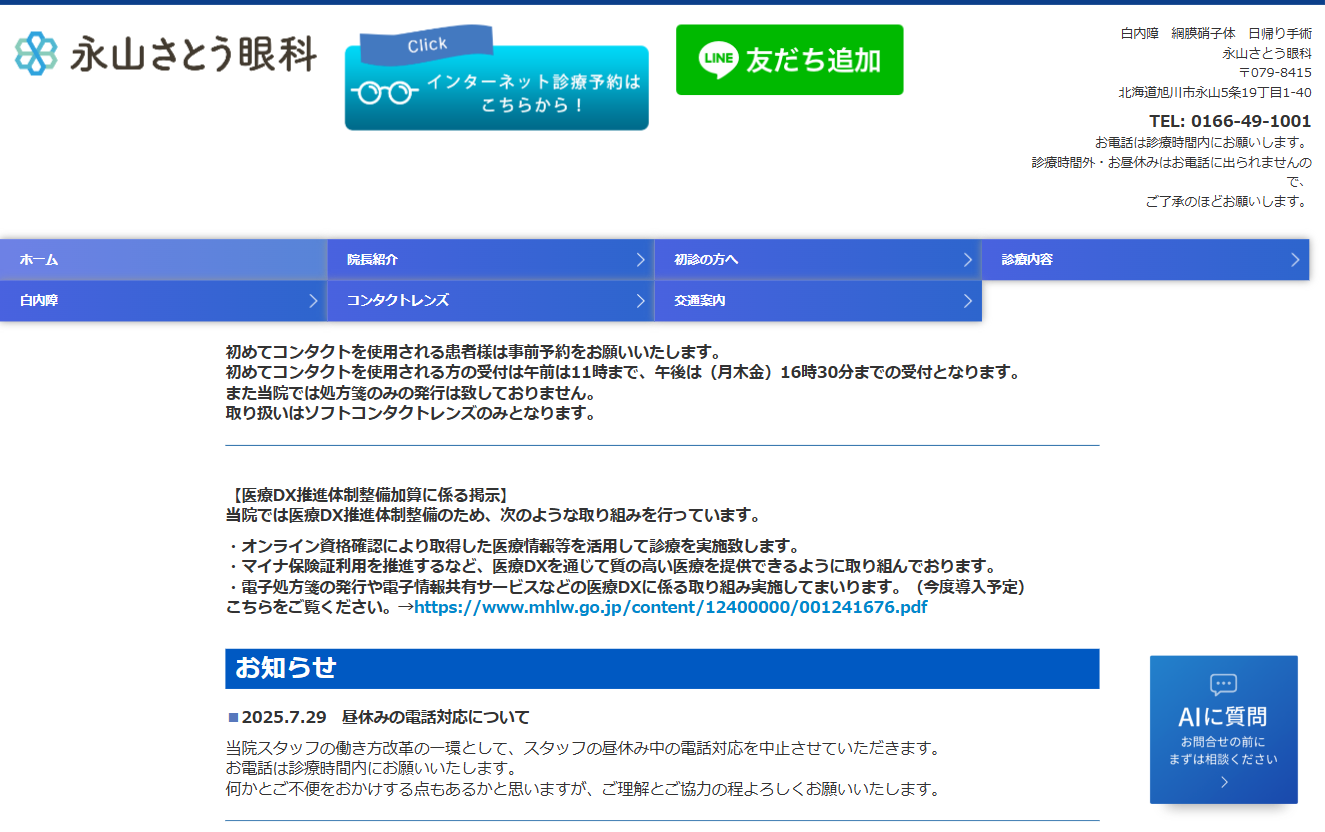Click the LINE speech bubble icon

[718, 60]
